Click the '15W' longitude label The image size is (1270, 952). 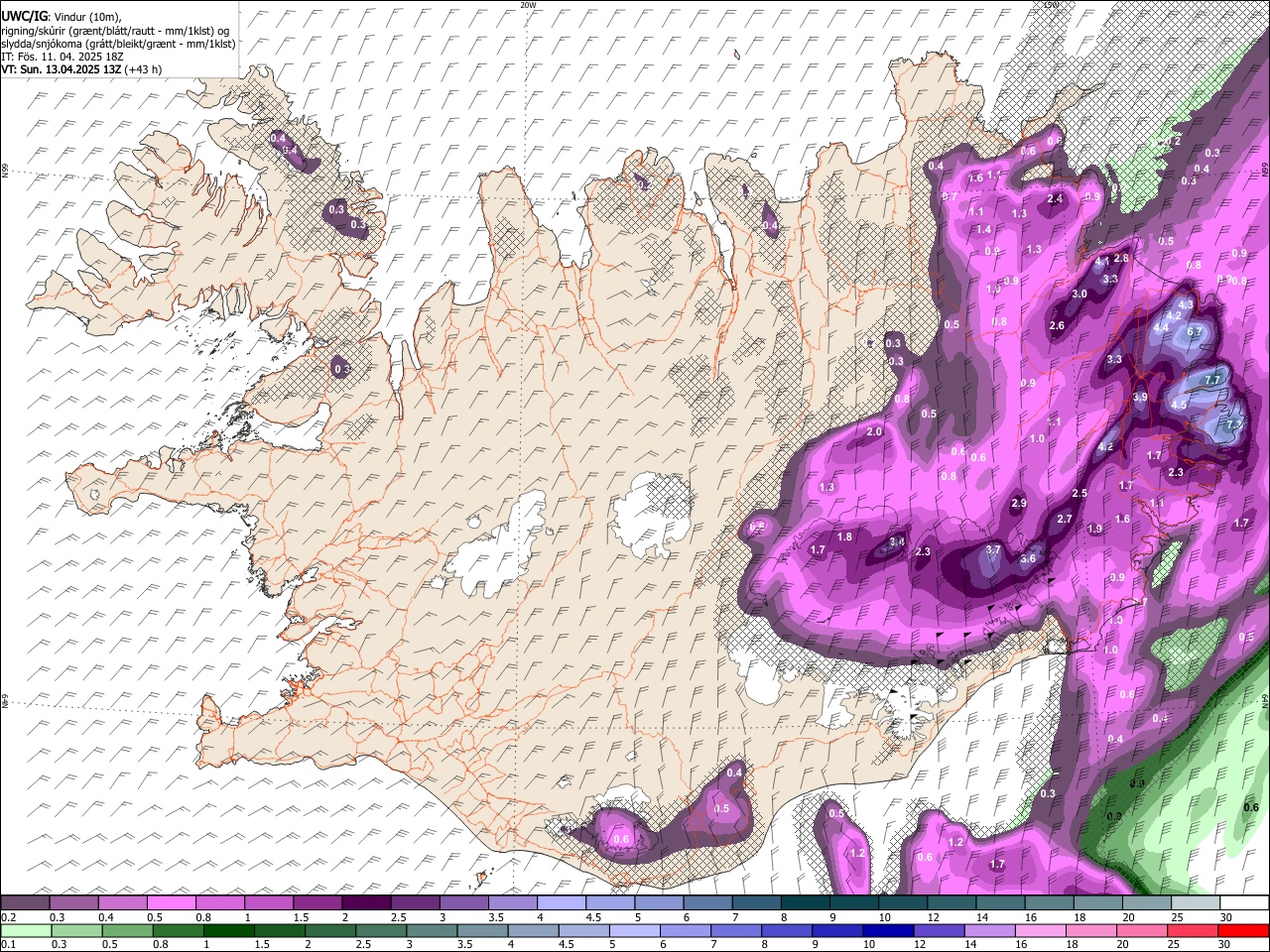1052,5
